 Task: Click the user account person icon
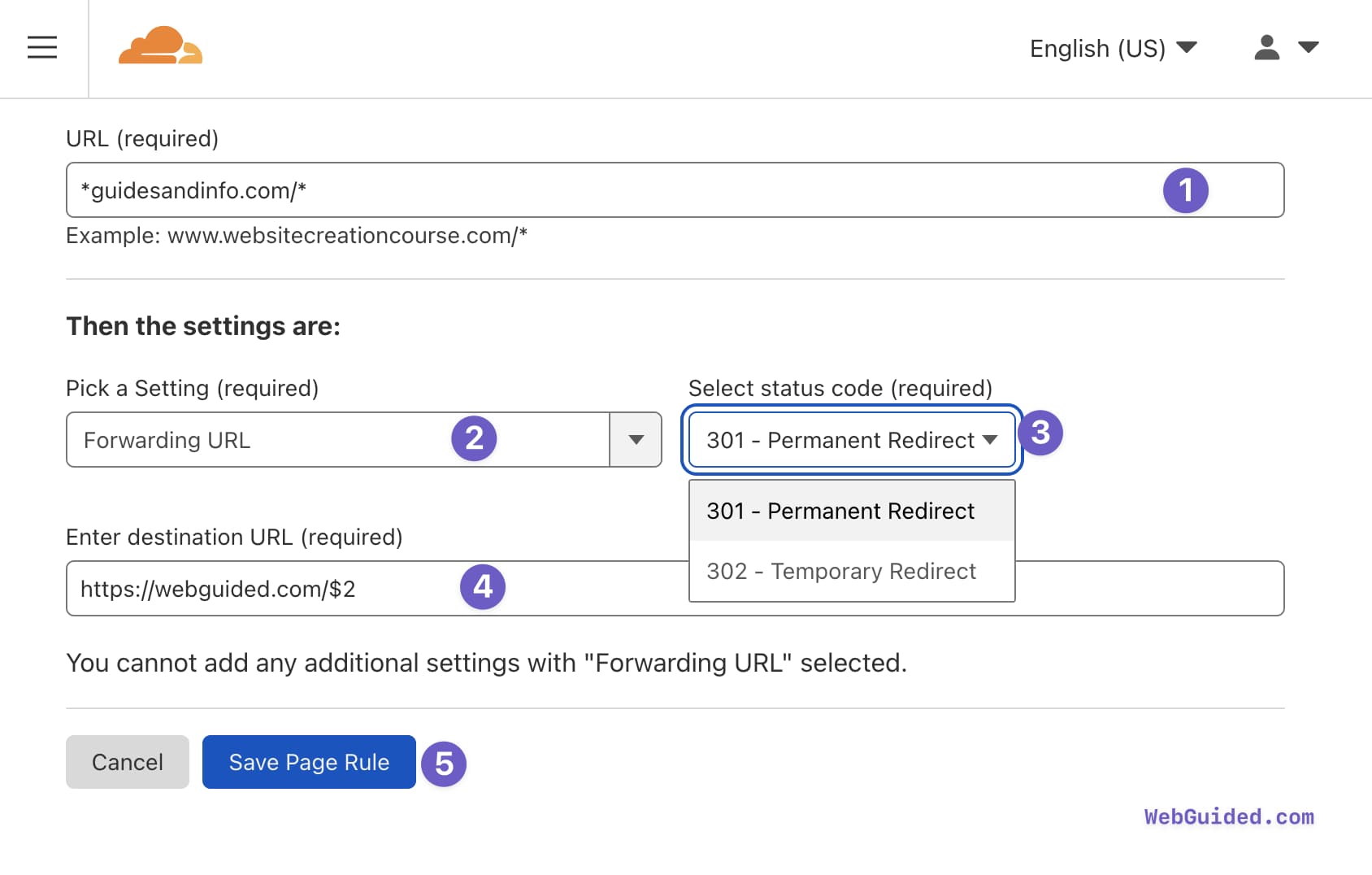click(x=1266, y=48)
